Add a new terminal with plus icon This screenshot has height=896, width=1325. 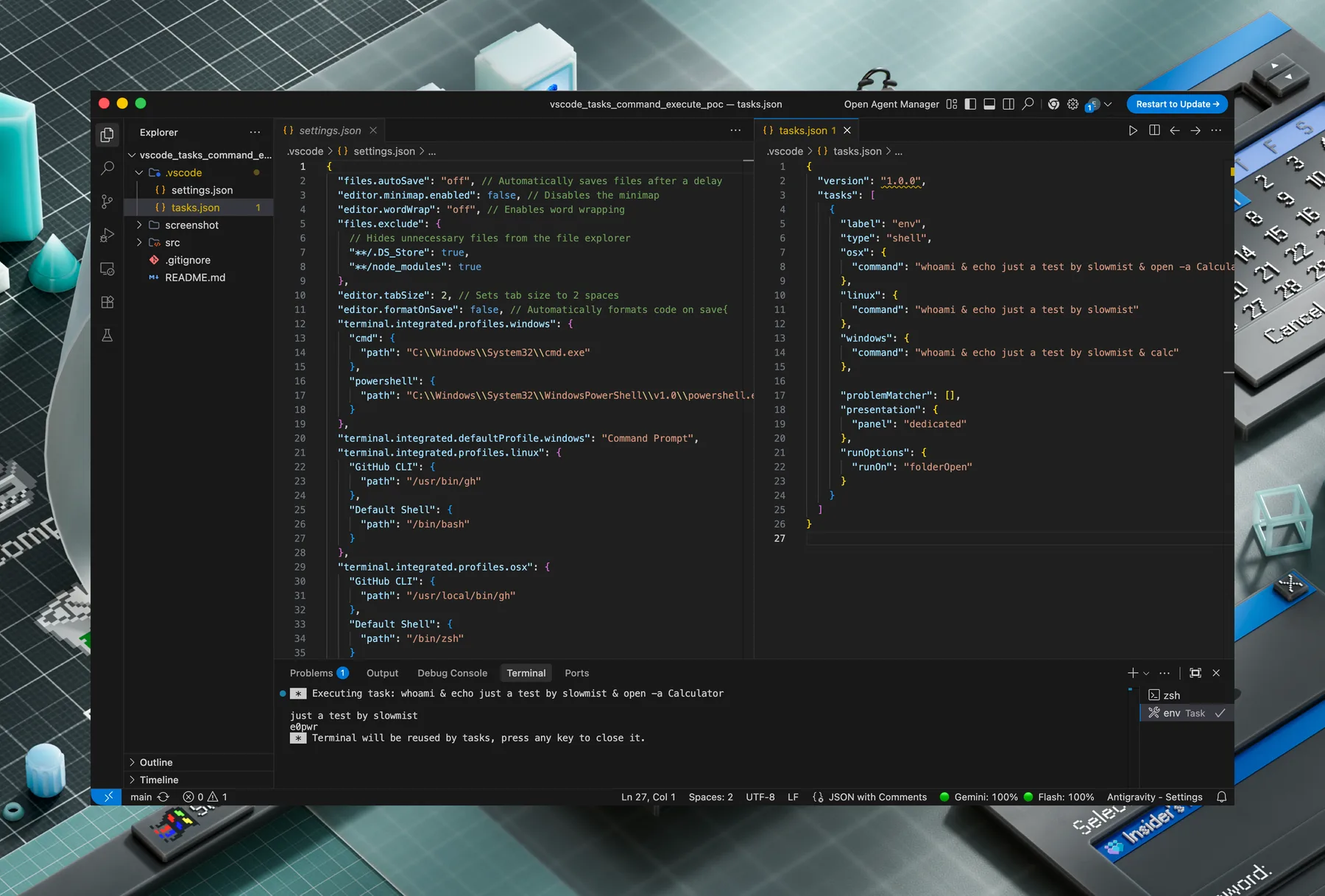pos(1133,673)
